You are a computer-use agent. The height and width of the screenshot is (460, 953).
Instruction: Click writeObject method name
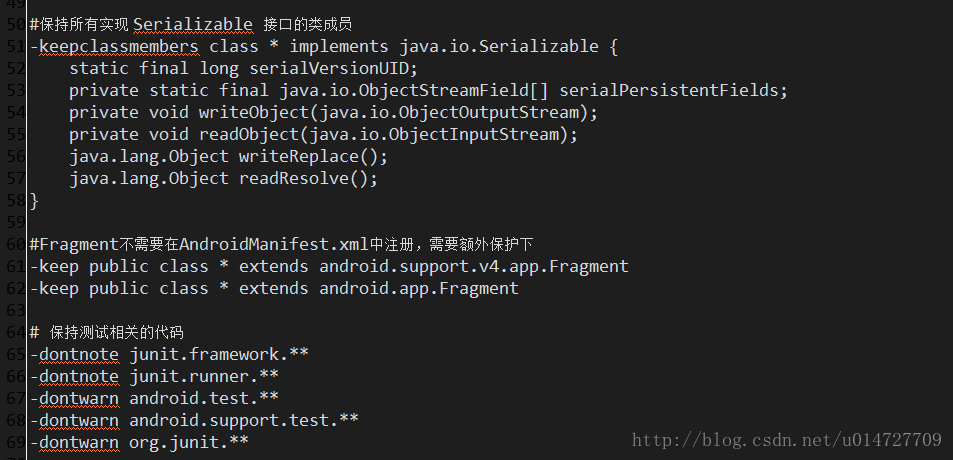pos(253,112)
